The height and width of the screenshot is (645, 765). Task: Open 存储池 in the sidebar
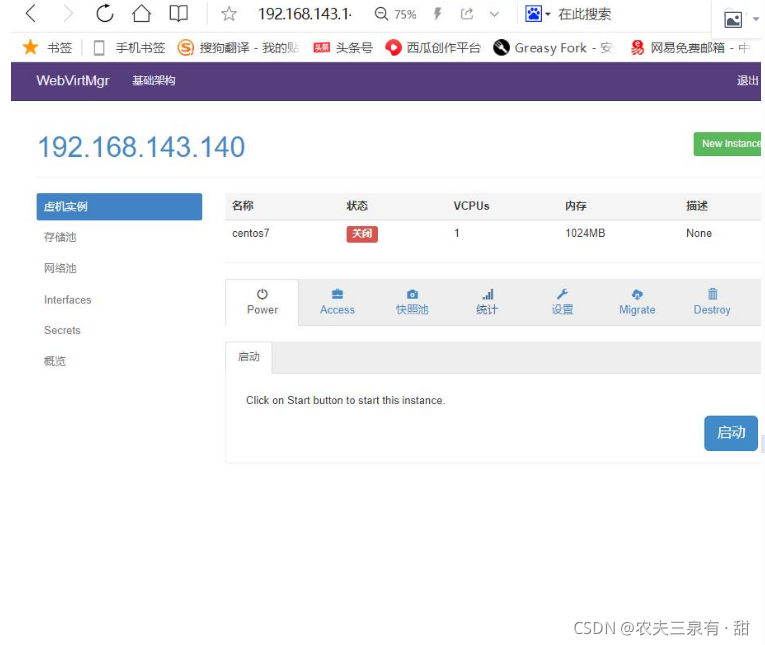[60, 237]
